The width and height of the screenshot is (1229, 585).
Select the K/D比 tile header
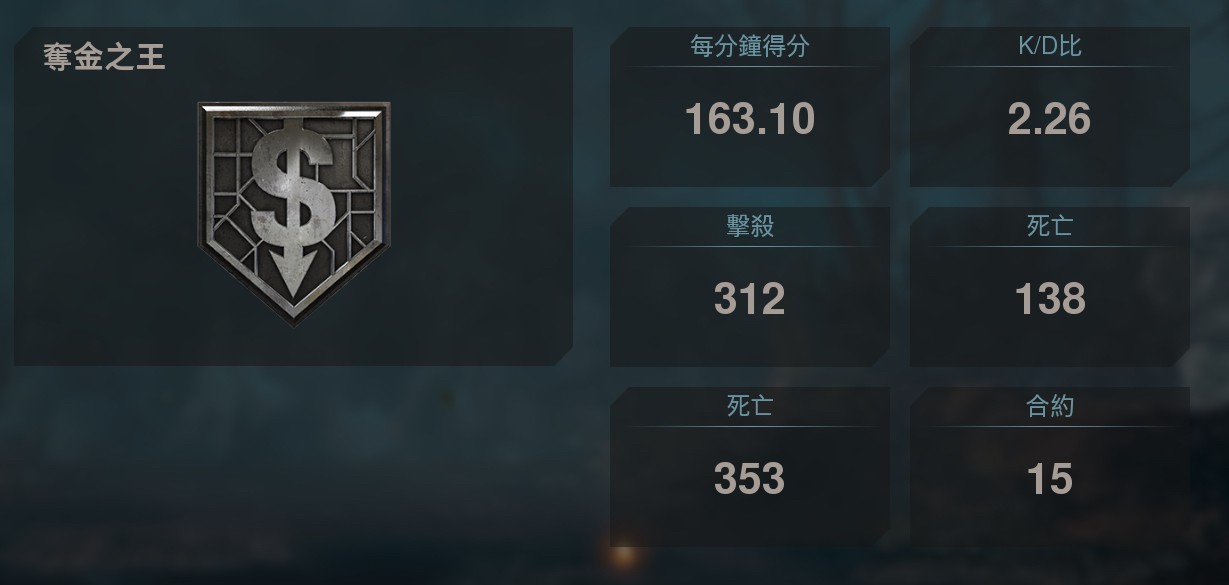click(x=1049, y=46)
